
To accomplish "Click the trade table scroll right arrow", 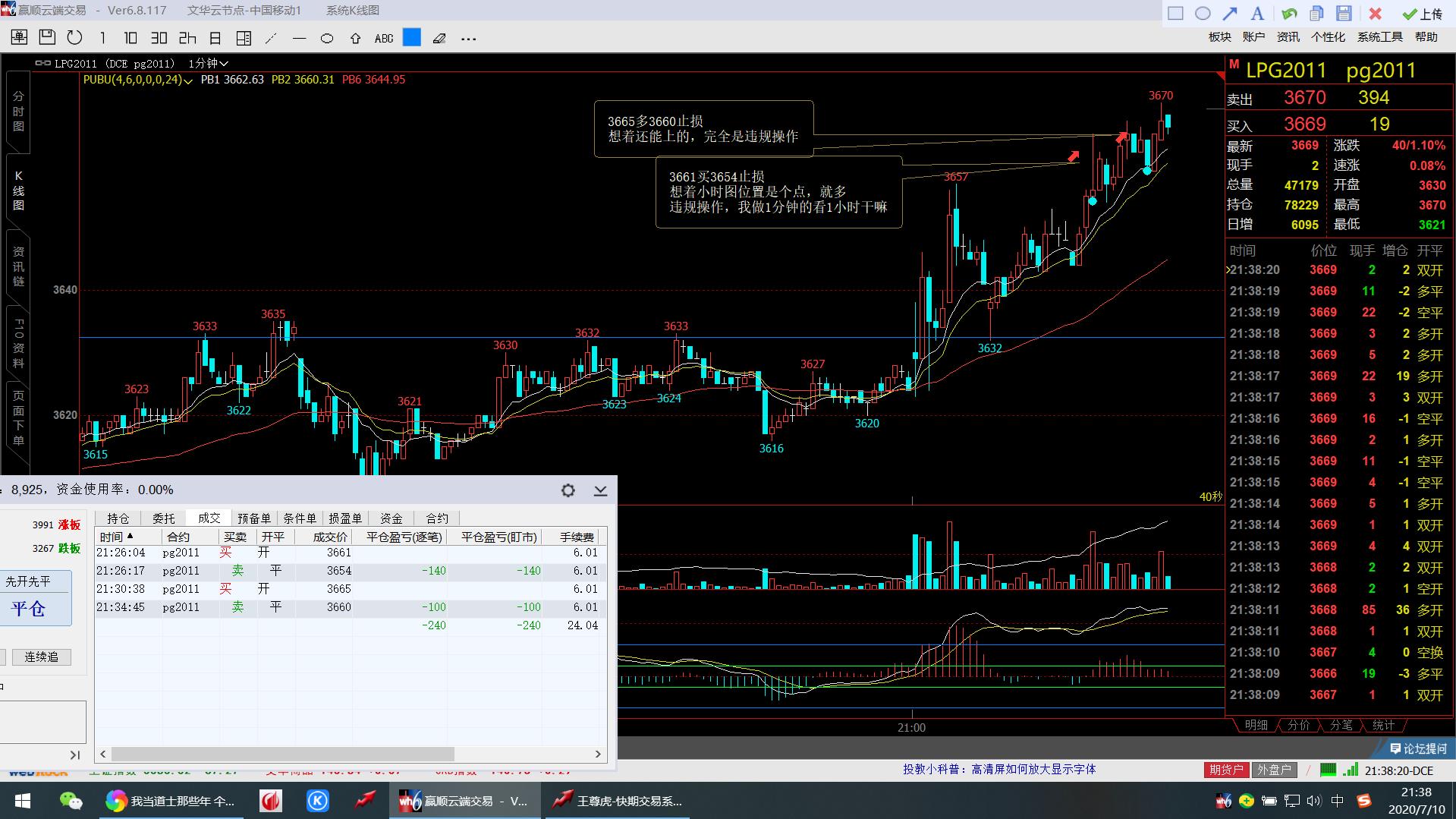I will click(598, 754).
